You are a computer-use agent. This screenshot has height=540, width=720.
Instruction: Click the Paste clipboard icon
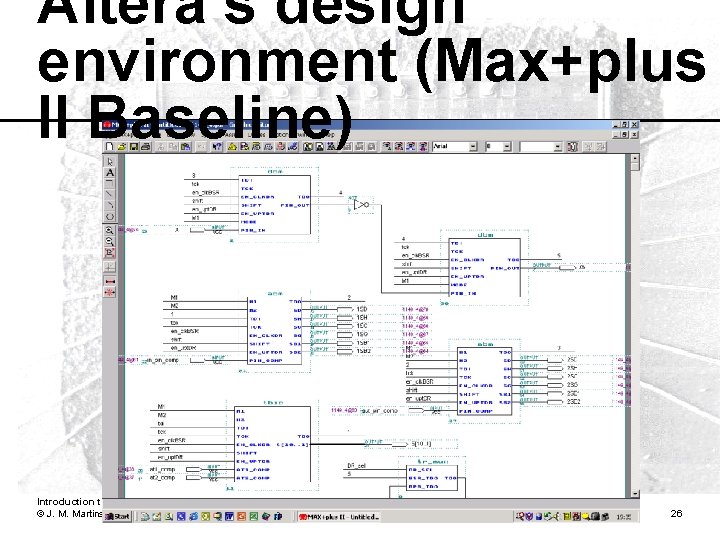(x=186, y=146)
